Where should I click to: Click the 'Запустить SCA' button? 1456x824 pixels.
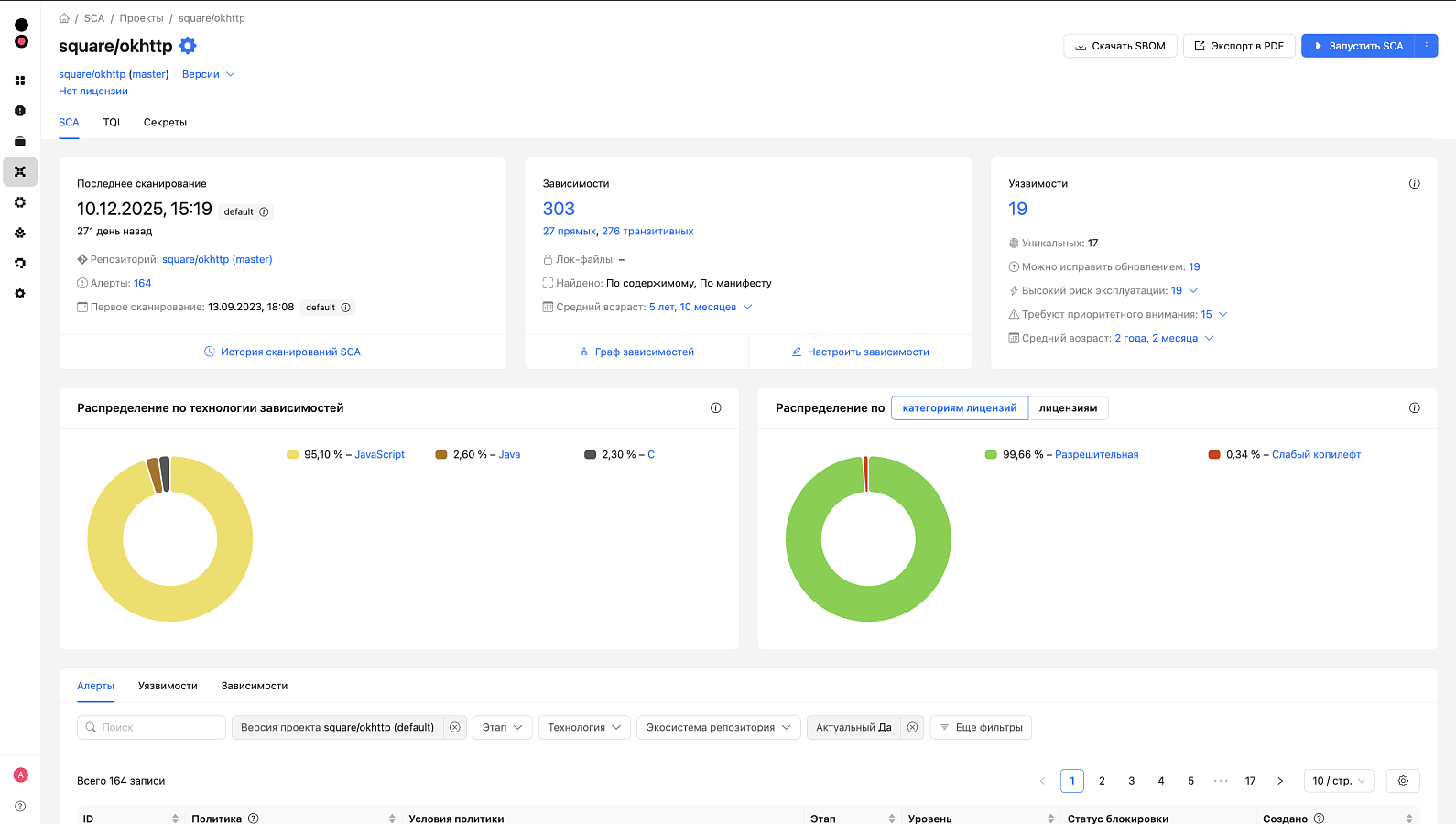(x=1358, y=46)
